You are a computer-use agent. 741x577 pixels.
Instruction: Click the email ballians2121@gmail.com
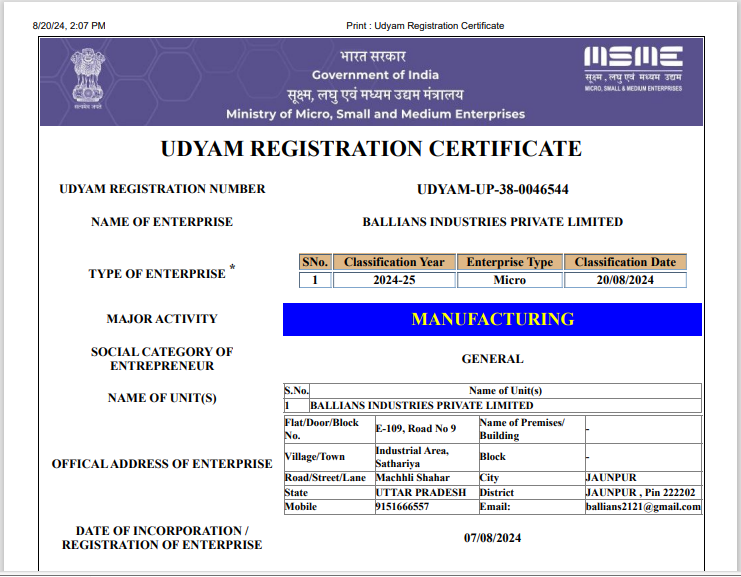click(x=643, y=507)
